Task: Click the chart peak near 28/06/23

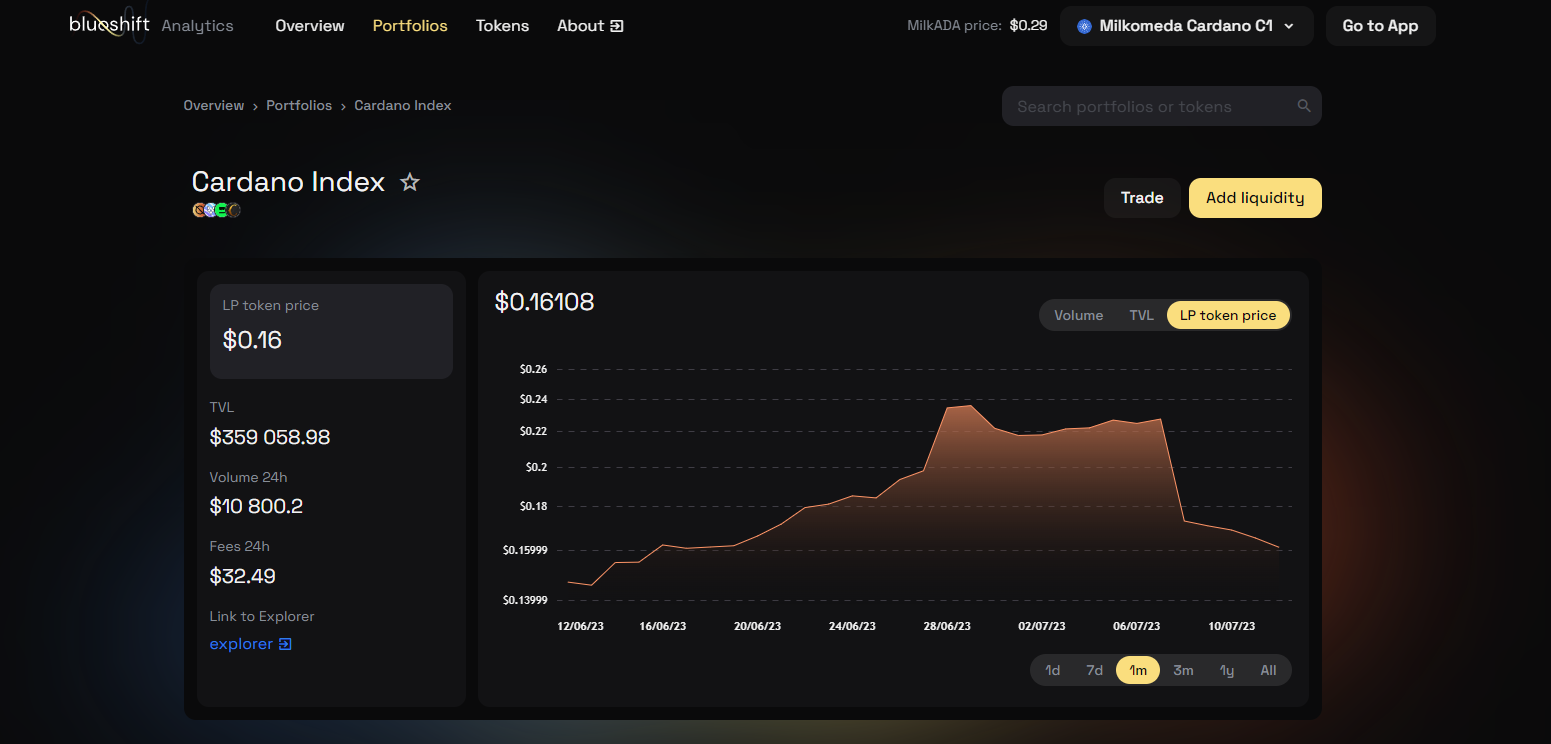Action: 969,405
